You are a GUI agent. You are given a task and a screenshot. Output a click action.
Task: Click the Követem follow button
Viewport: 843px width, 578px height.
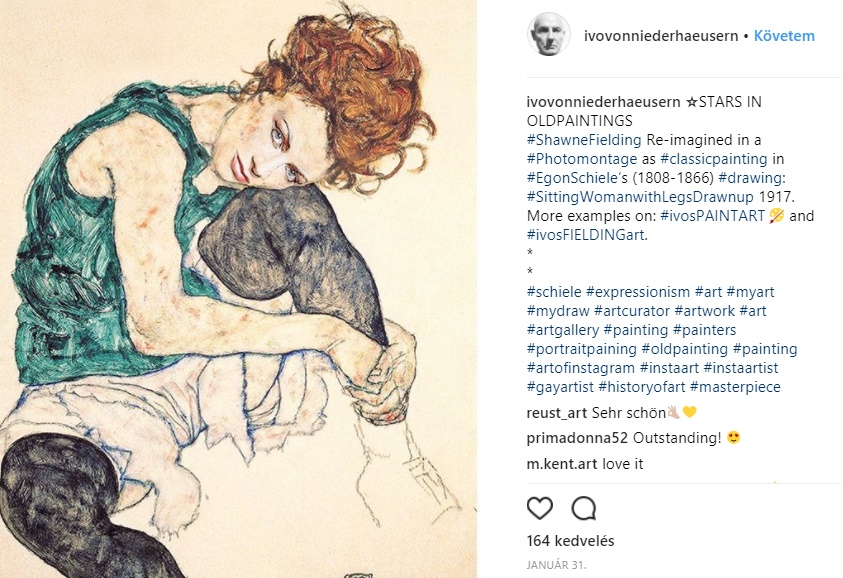(x=784, y=36)
